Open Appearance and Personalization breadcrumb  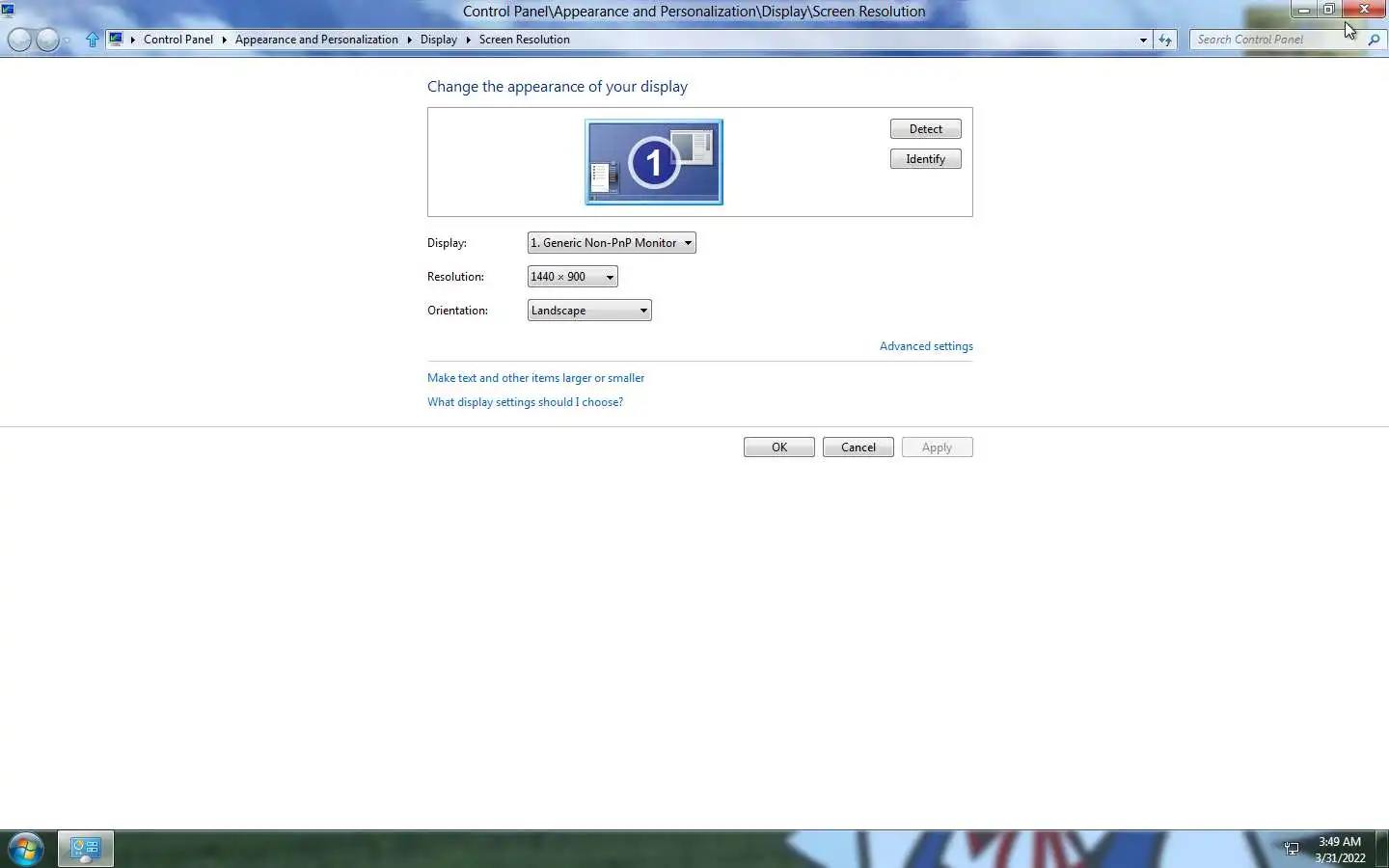point(316,40)
